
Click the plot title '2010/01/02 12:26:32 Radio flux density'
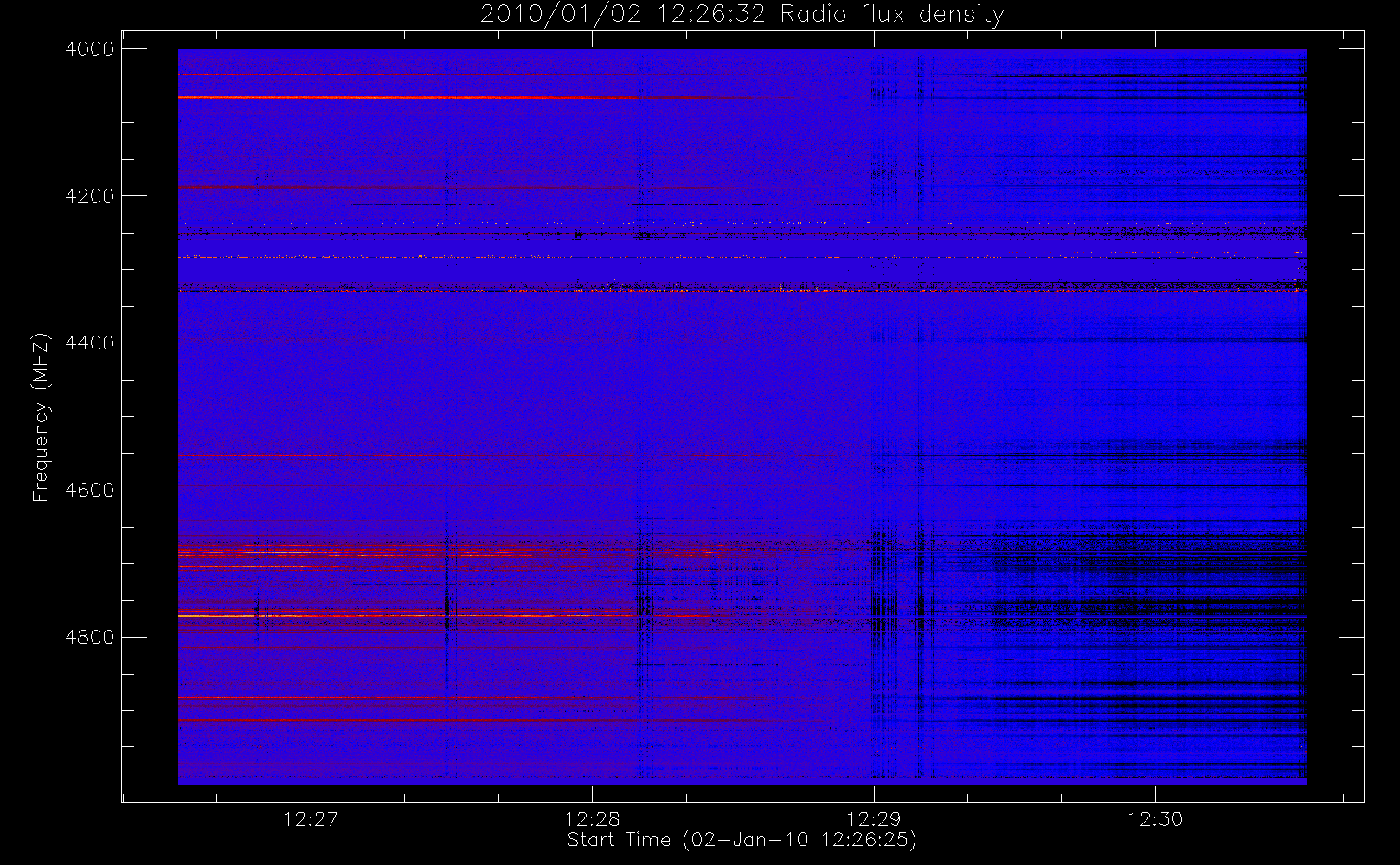(742, 15)
